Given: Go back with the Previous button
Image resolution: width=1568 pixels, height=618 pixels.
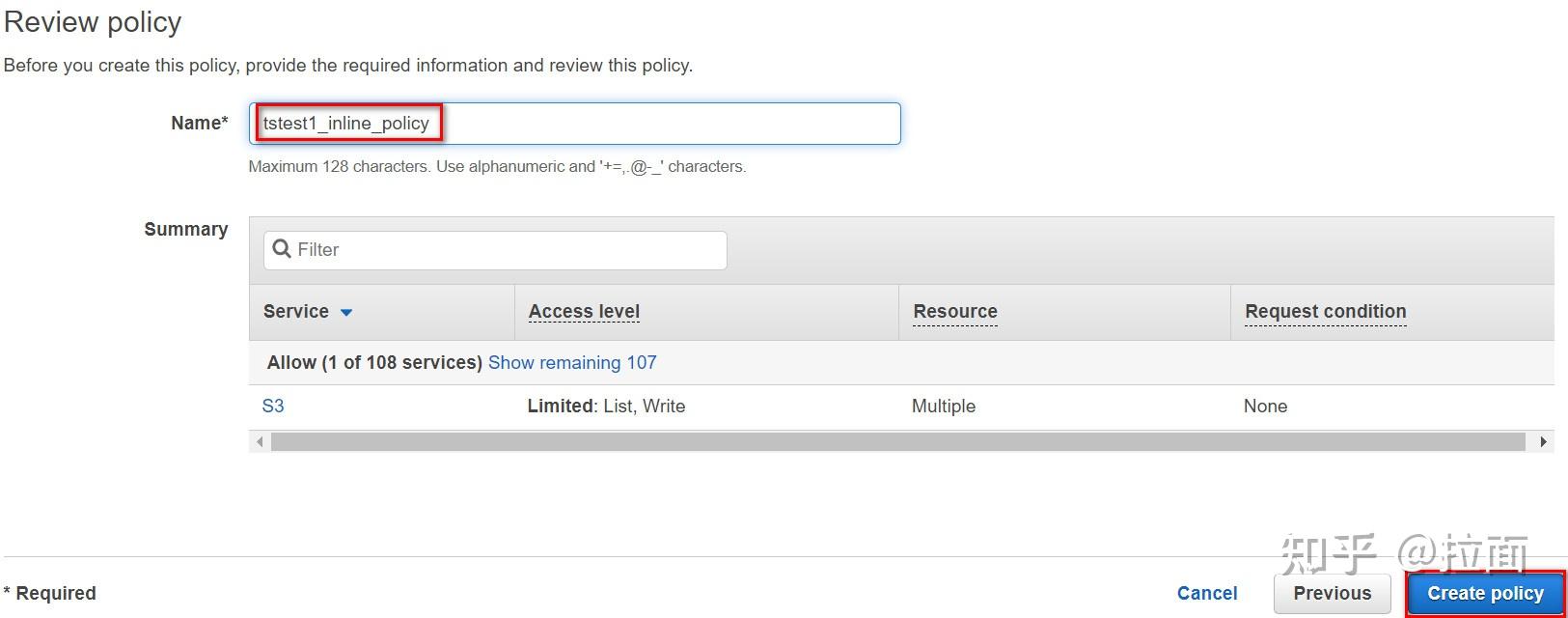Looking at the screenshot, I should pyautogui.click(x=1332, y=593).
